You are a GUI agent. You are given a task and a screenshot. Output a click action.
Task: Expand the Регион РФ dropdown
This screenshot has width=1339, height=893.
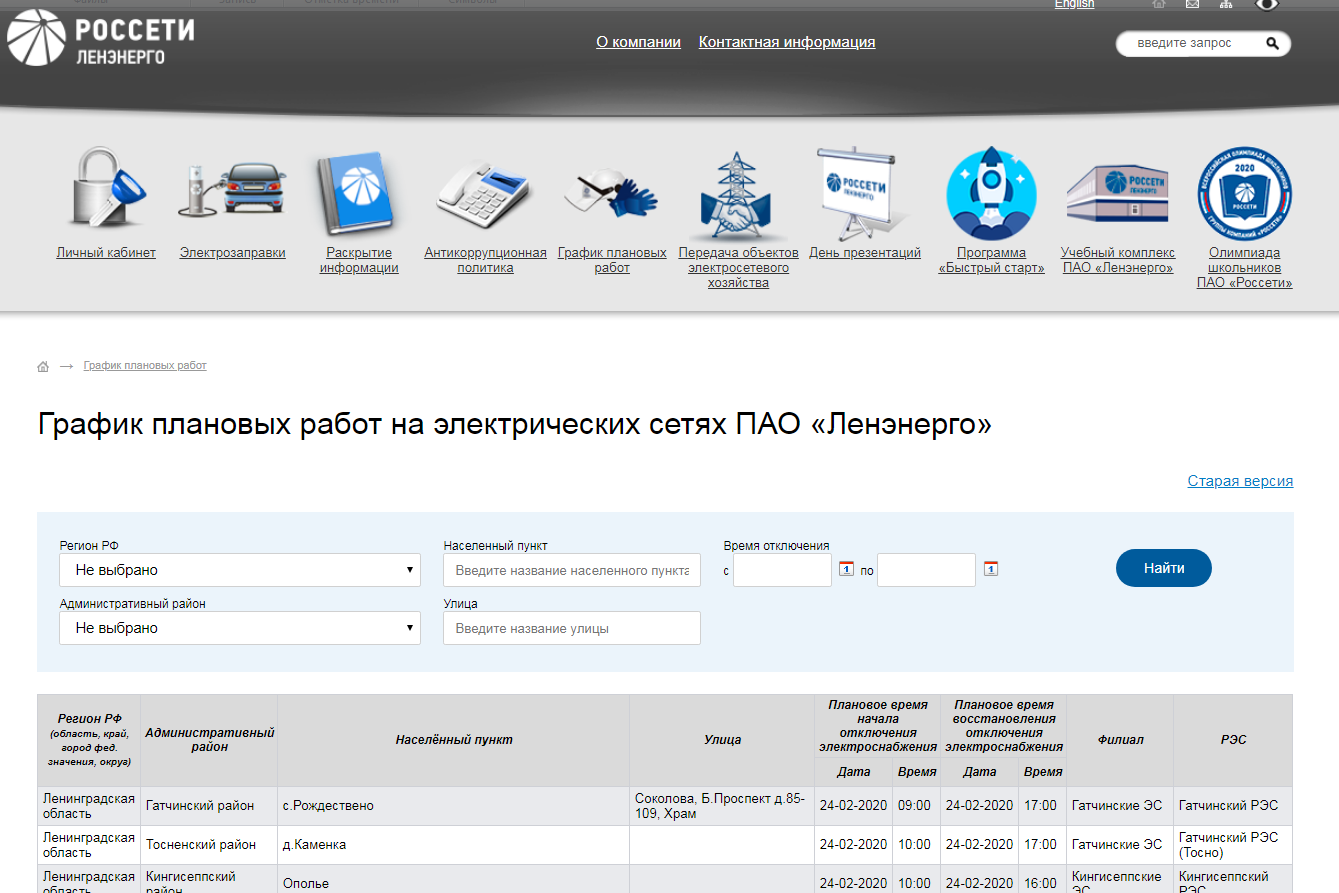coord(240,570)
